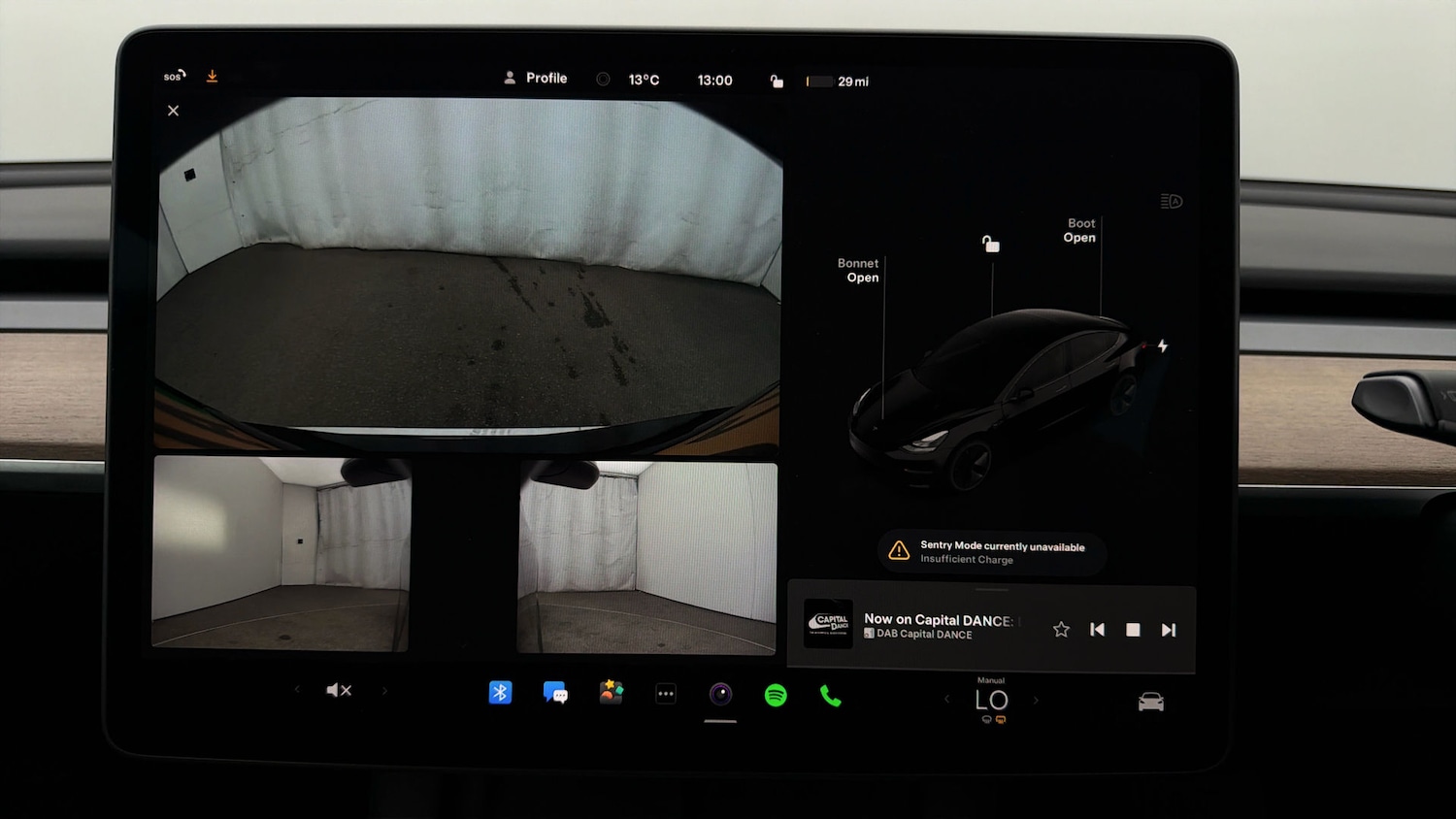The image size is (1456, 819).
Task: Open the Messages app icon
Action: point(555,693)
